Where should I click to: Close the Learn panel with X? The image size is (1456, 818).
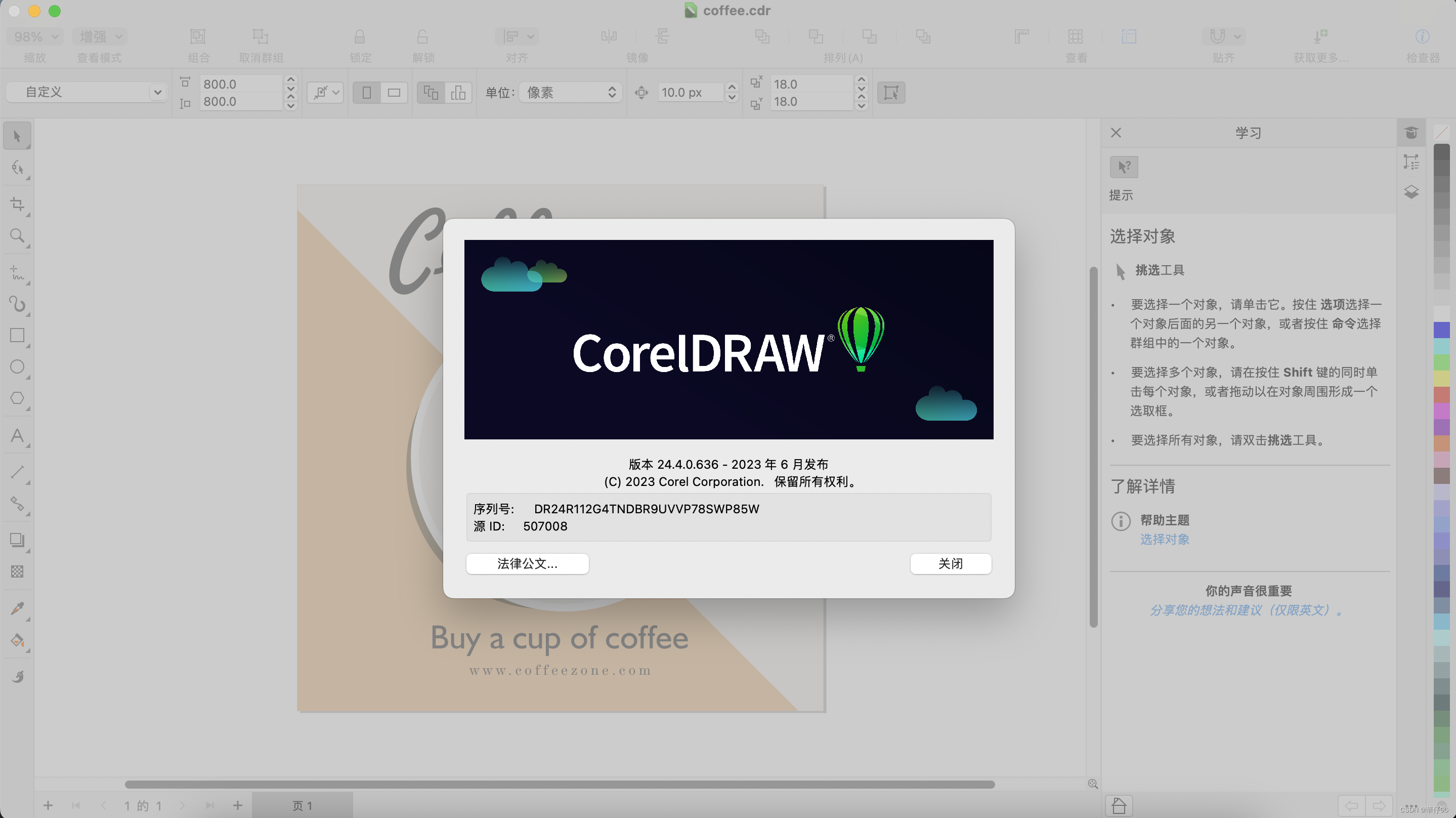click(x=1116, y=133)
